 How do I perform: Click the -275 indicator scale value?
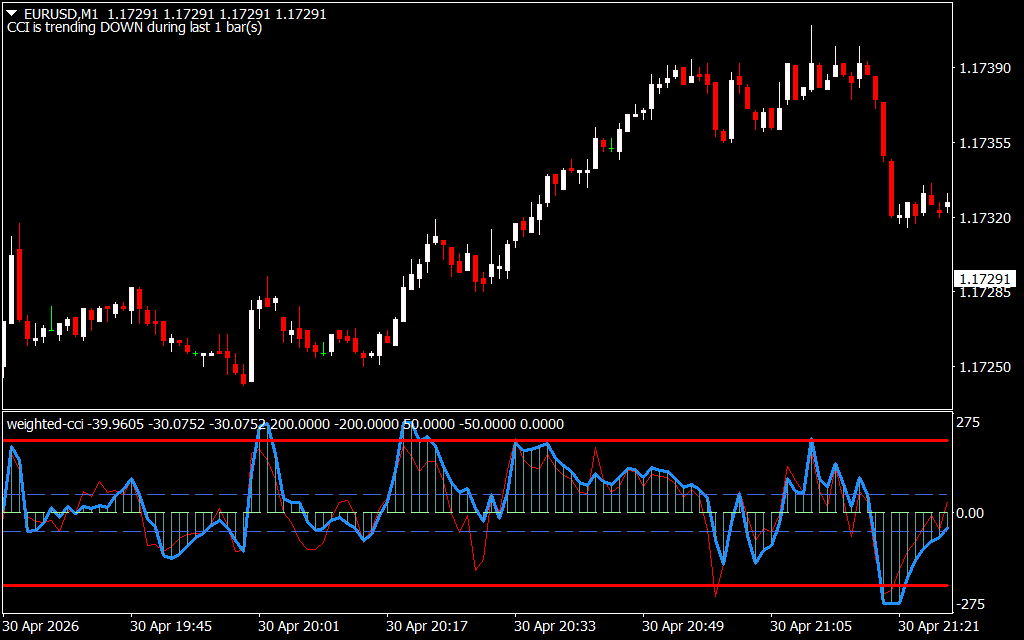pos(970,603)
